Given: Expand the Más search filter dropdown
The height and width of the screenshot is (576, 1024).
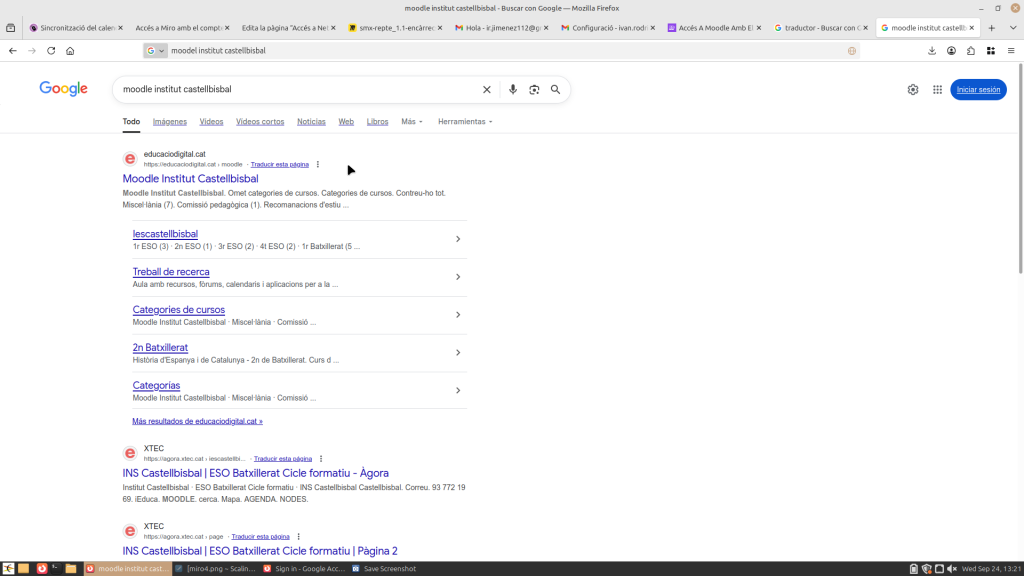Looking at the screenshot, I should tap(411, 121).
